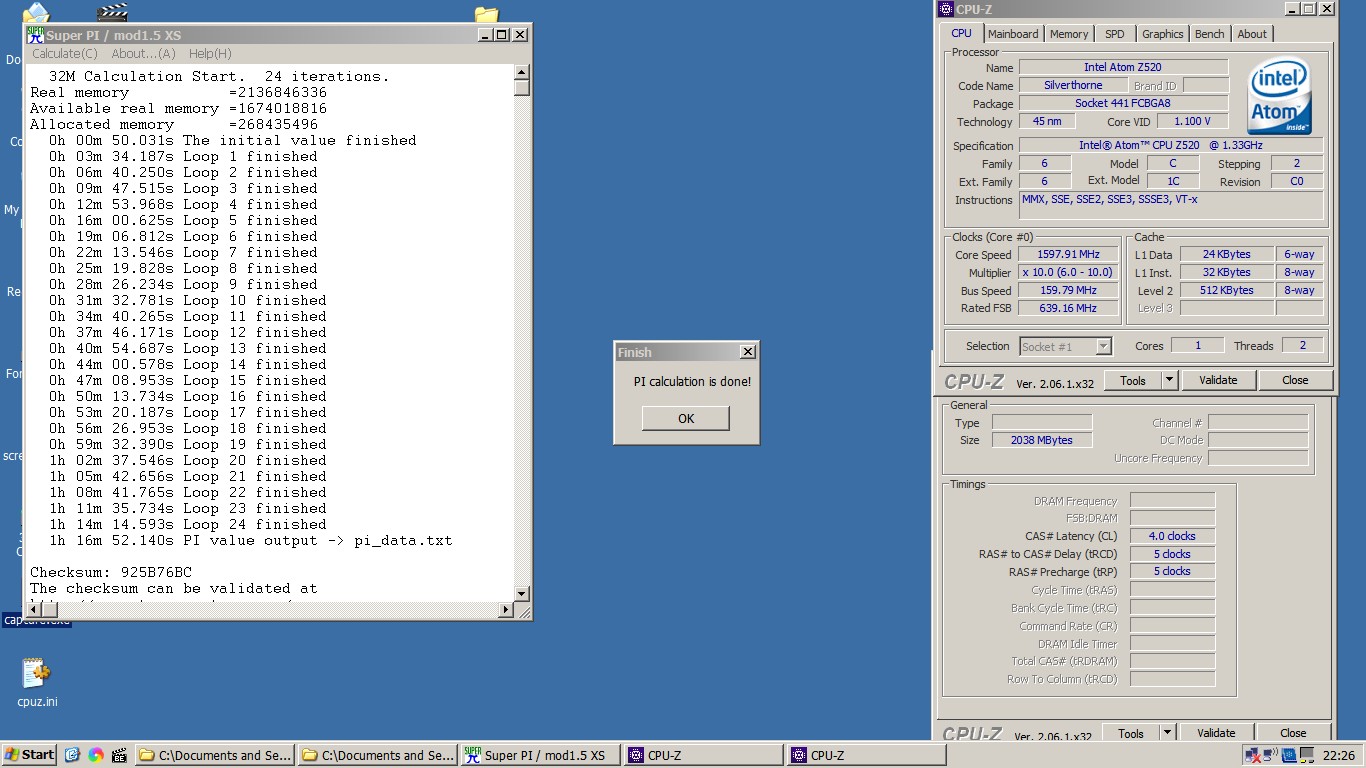Open the film clapperboard desktop icon

click(112, 13)
